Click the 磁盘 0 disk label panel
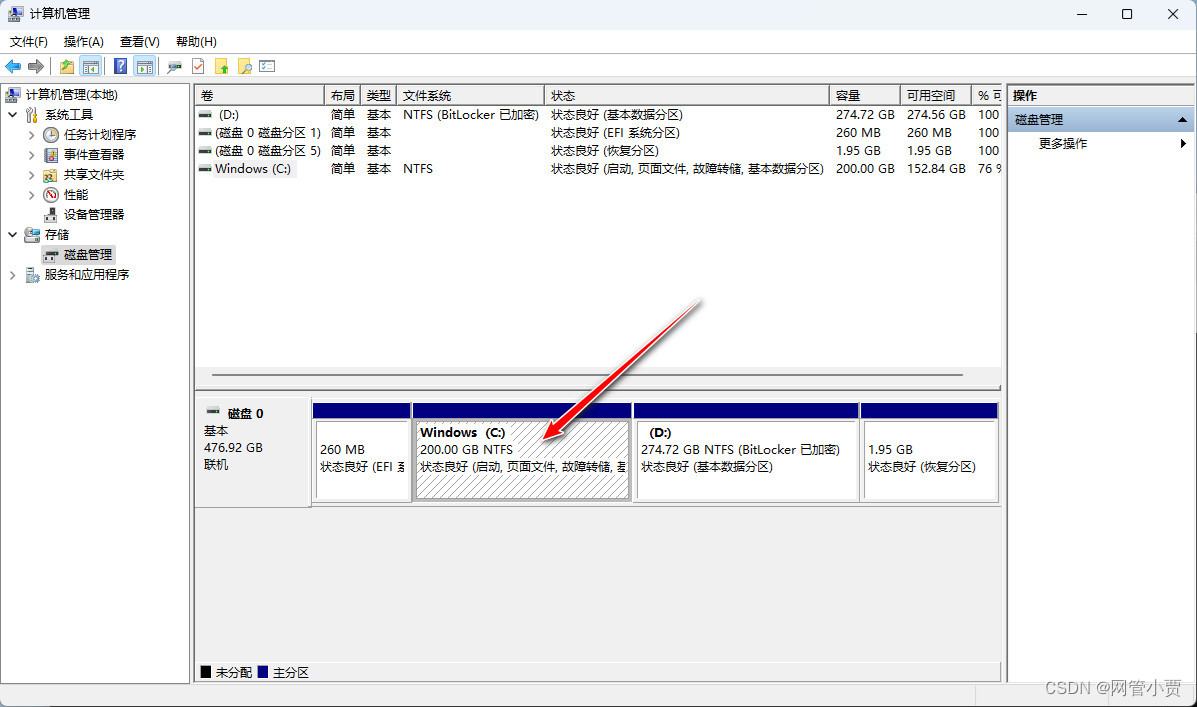This screenshot has height=707, width=1197. click(253, 452)
